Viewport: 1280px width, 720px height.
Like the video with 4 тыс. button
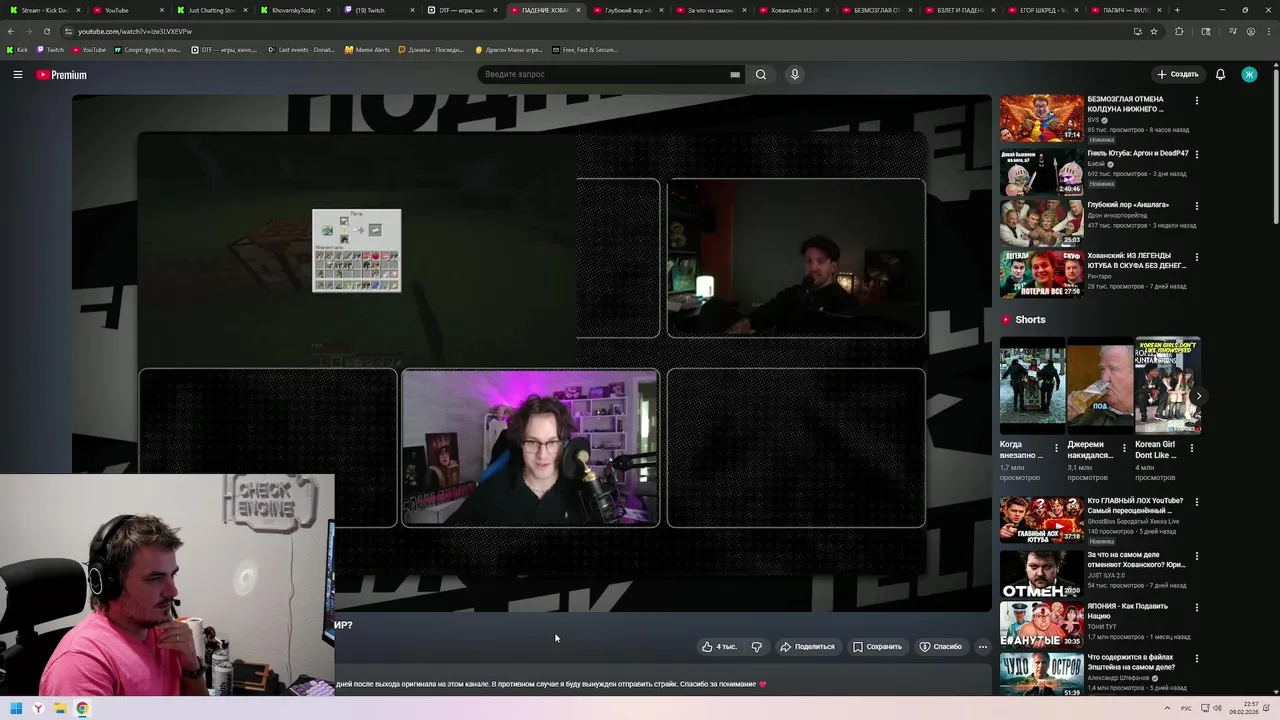[x=719, y=647]
